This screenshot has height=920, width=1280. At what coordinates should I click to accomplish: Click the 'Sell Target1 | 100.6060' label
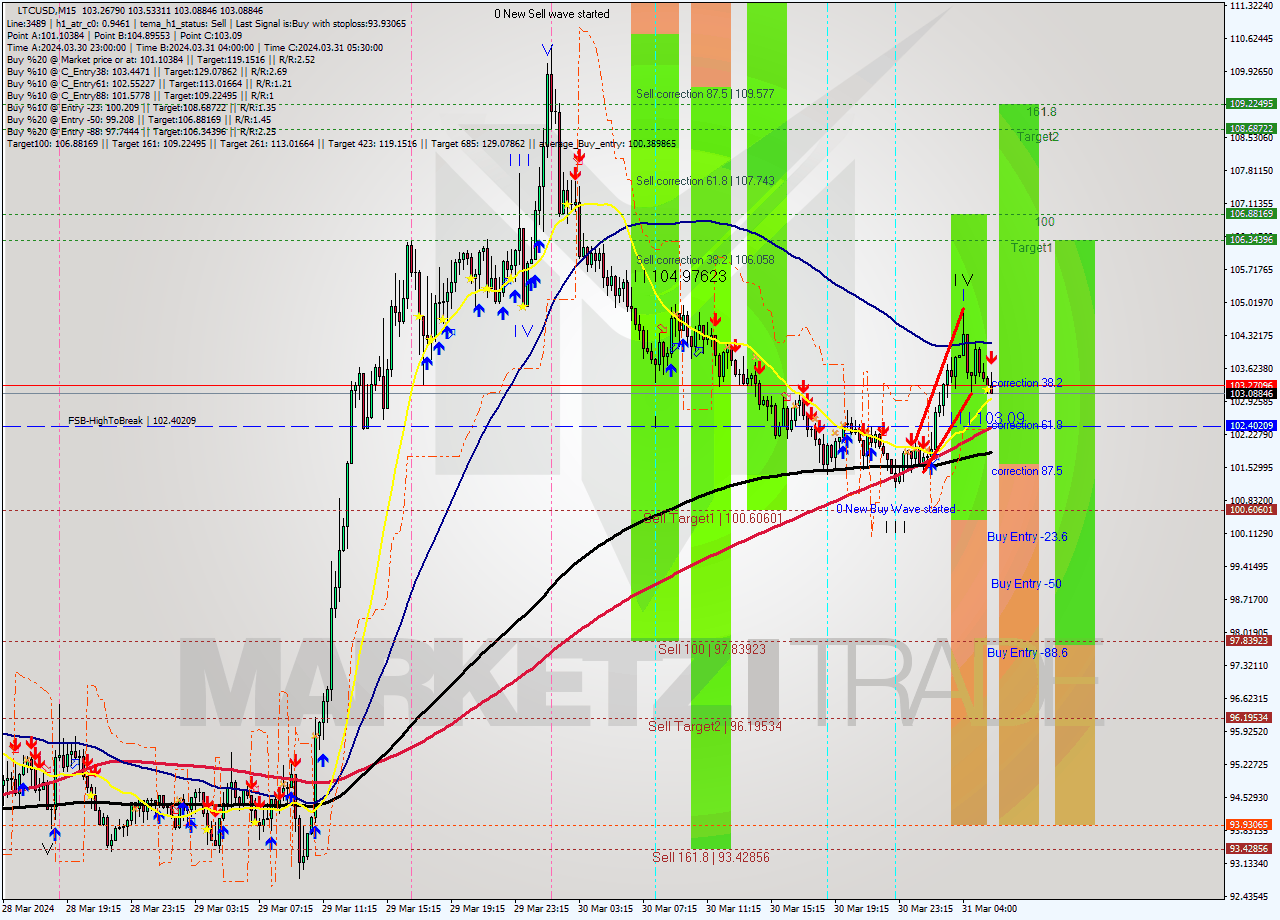712,518
